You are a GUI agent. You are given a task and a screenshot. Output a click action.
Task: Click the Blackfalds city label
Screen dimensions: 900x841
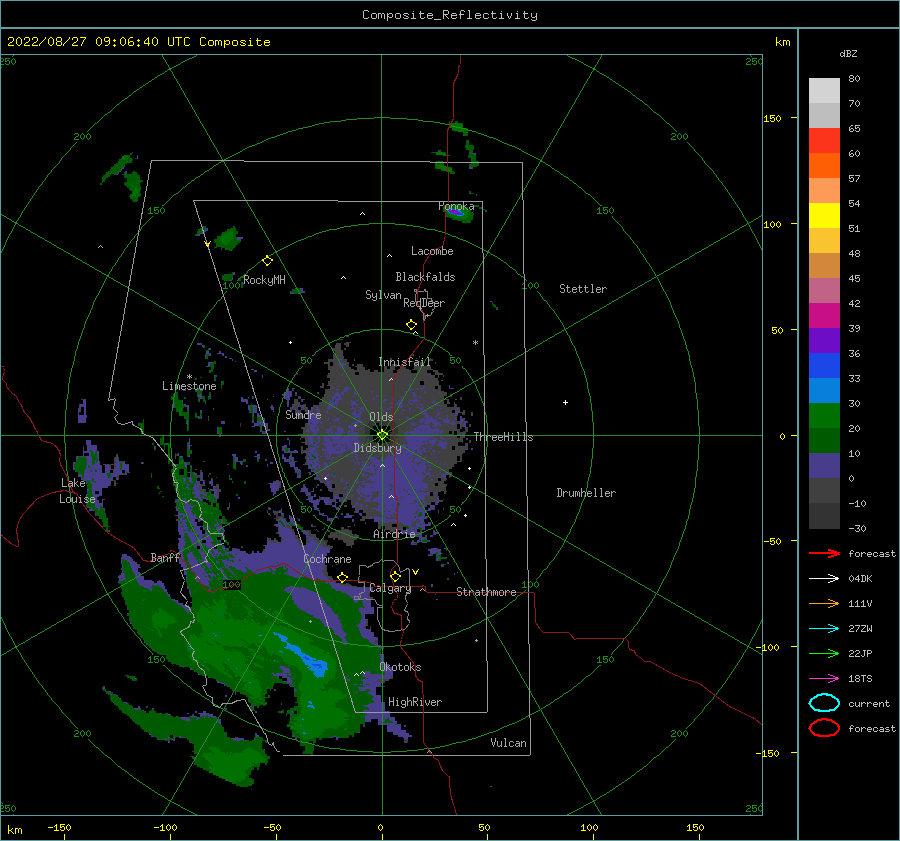(x=425, y=277)
